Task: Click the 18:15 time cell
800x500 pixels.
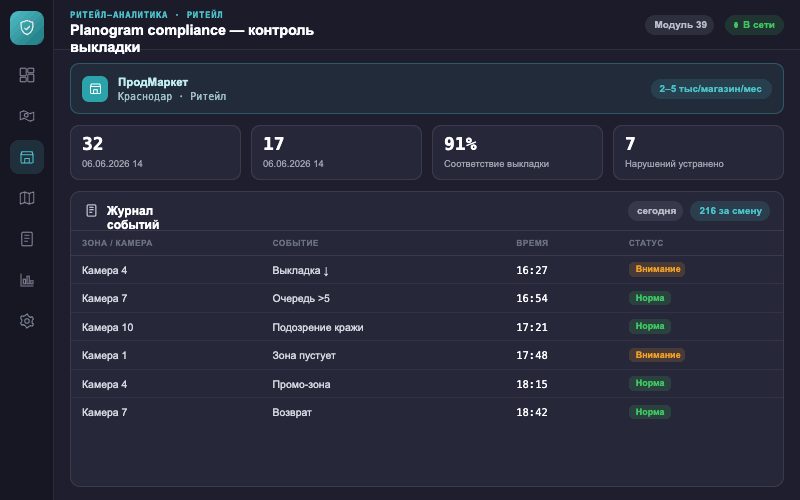Action: click(532, 384)
